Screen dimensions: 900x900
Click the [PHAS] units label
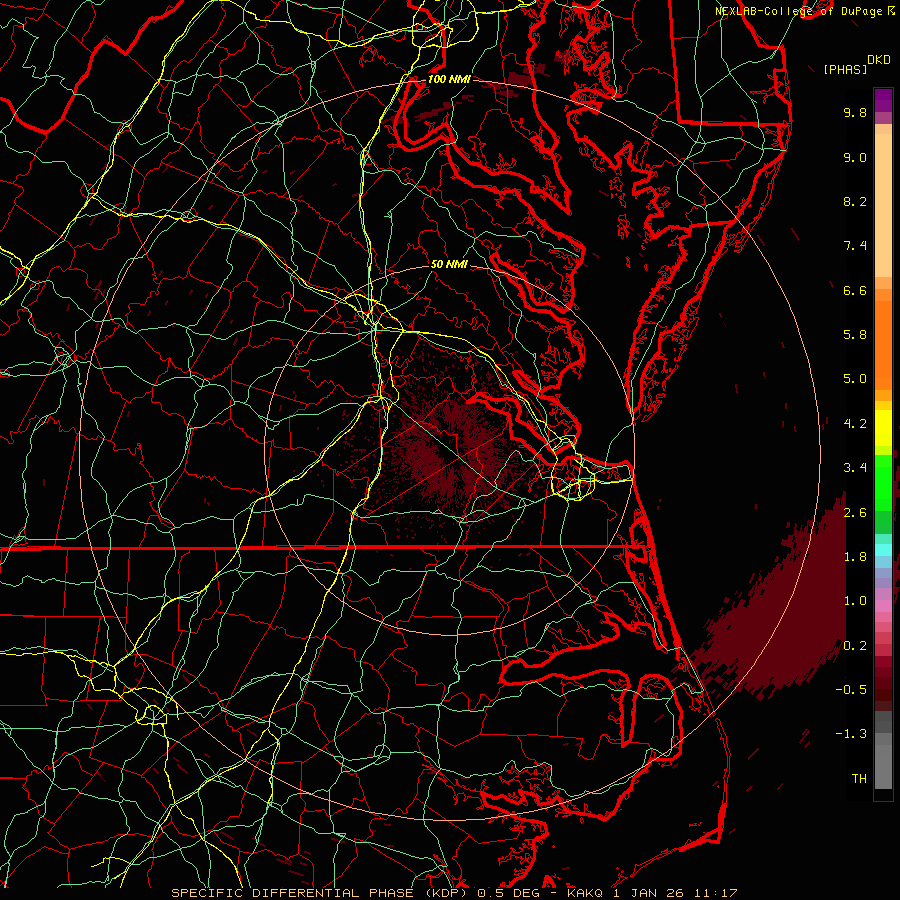tap(845, 70)
